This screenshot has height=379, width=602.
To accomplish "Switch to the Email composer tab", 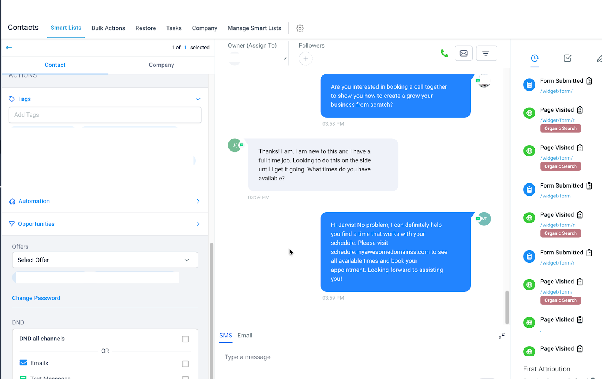I will tap(245, 335).
